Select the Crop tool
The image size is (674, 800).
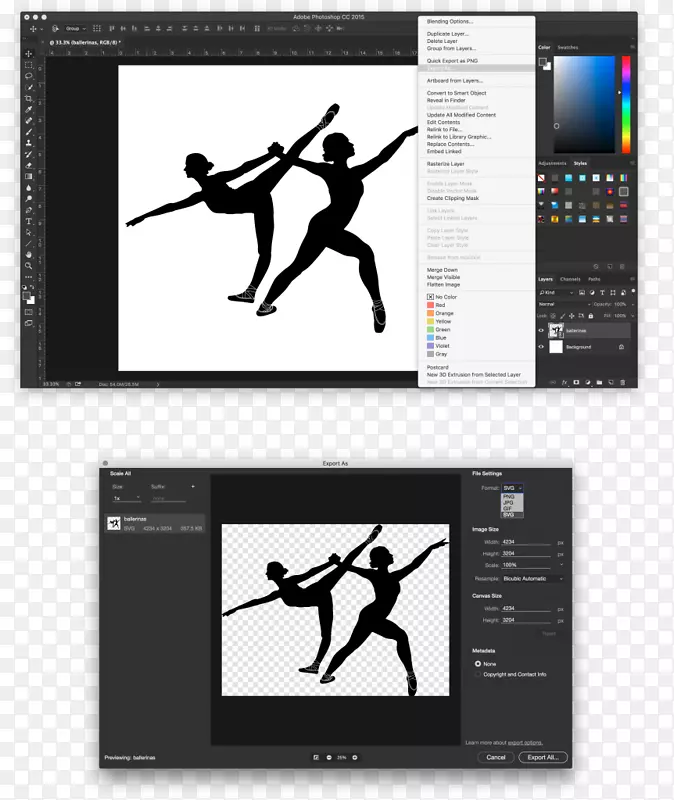[x=29, y=98]
